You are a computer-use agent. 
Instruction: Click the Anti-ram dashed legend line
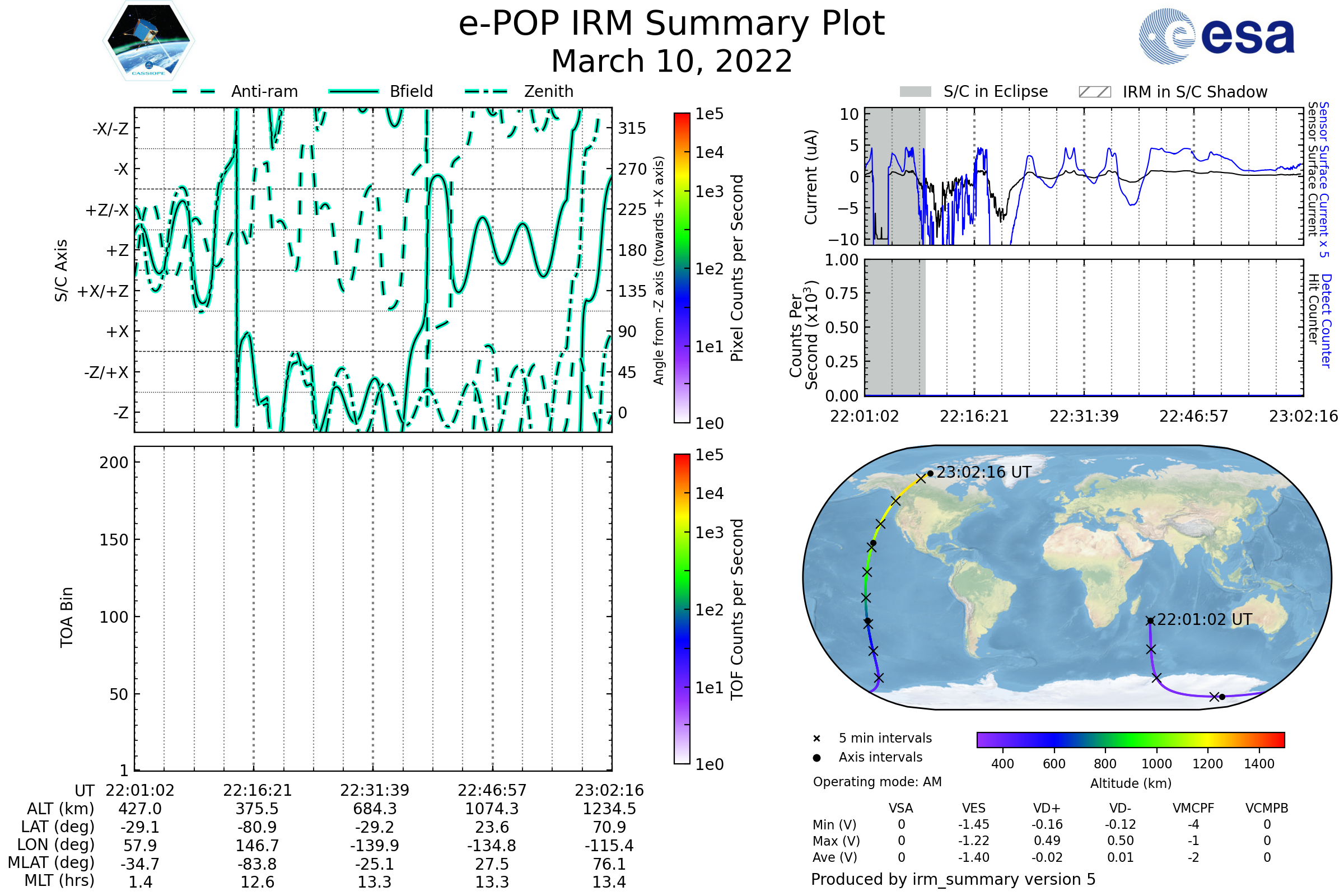[194, 91]
